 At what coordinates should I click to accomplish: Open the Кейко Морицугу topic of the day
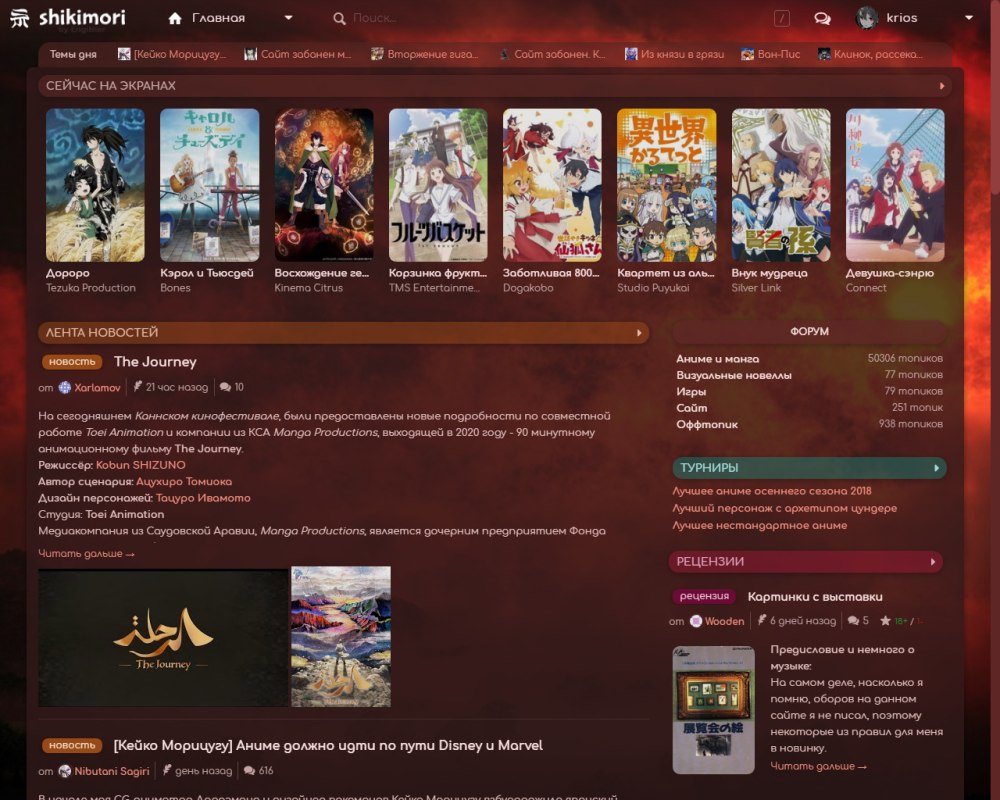(x=172, y=54)
